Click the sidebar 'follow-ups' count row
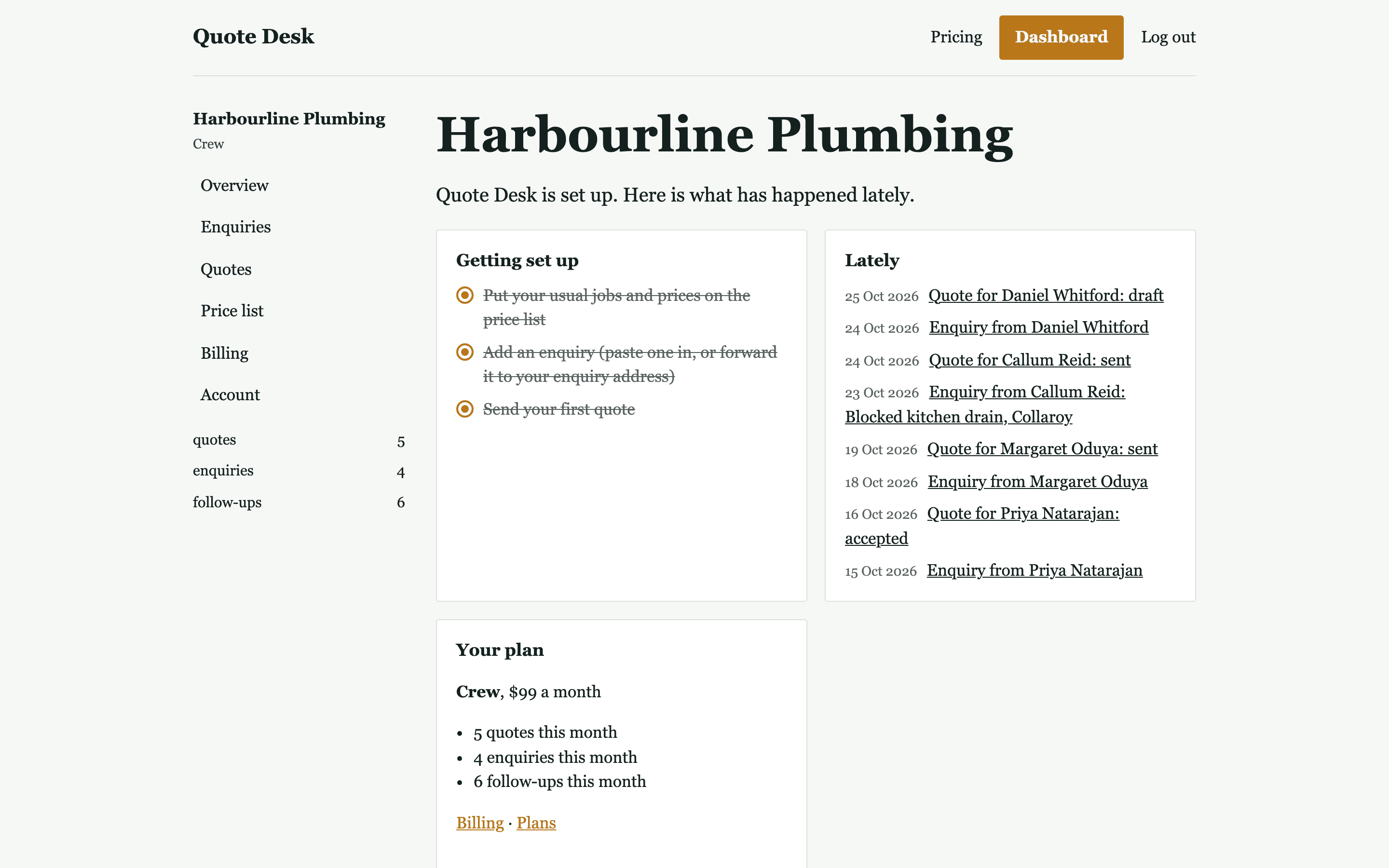1389x868 pixels. pyautogui.click(x=299, y=502)
